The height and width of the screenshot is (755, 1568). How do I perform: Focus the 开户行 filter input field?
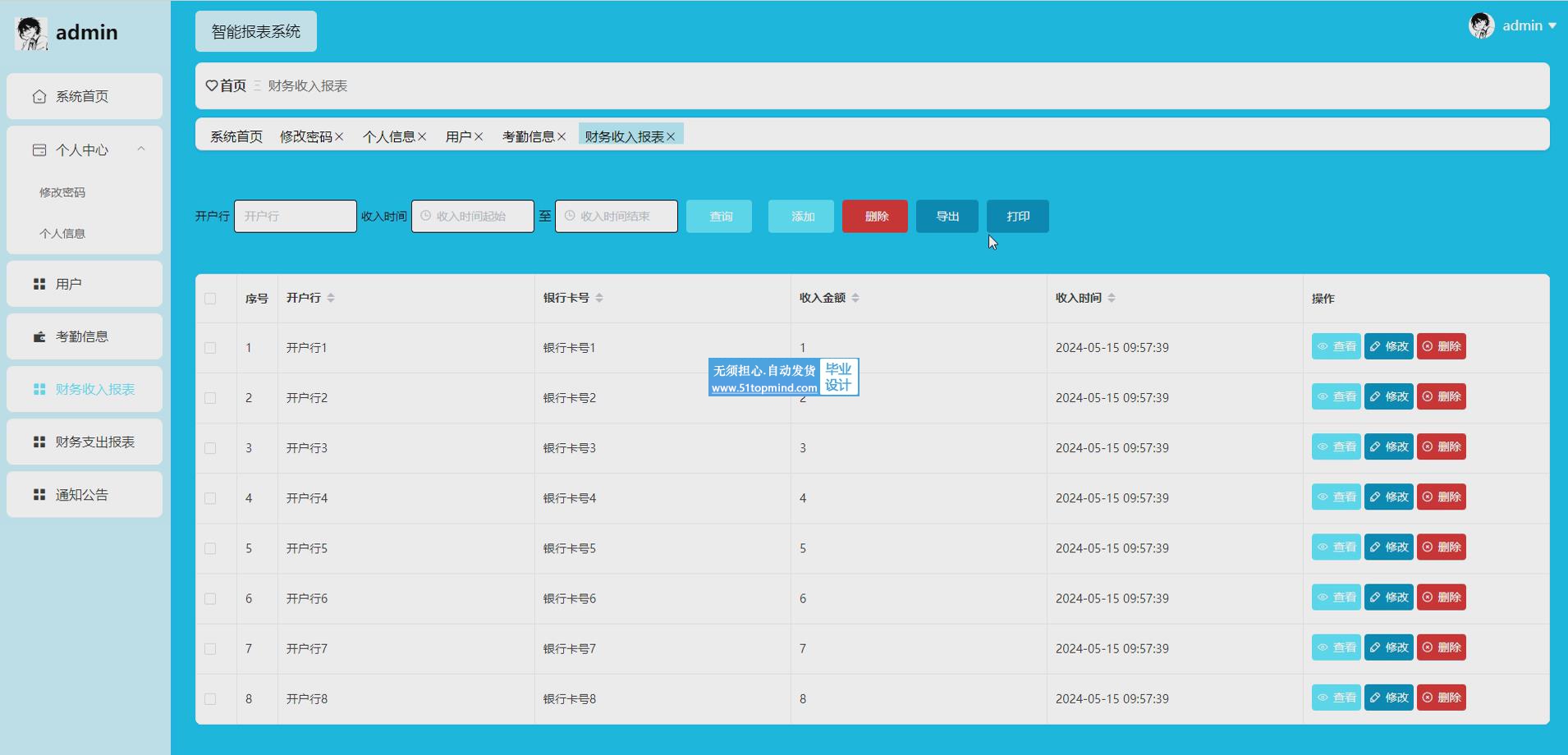point(296,217)
